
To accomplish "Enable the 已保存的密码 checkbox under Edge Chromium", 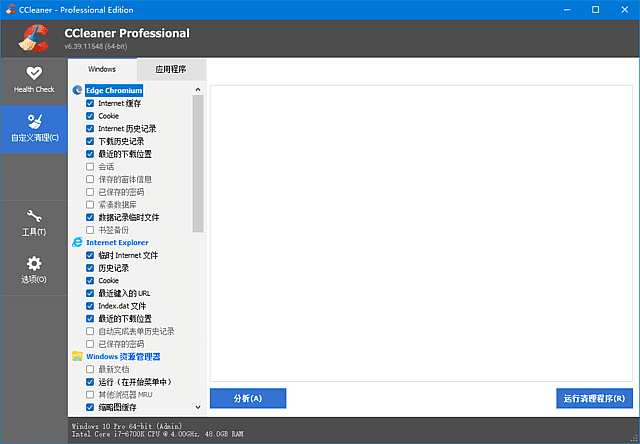I will tap(90, 192).
